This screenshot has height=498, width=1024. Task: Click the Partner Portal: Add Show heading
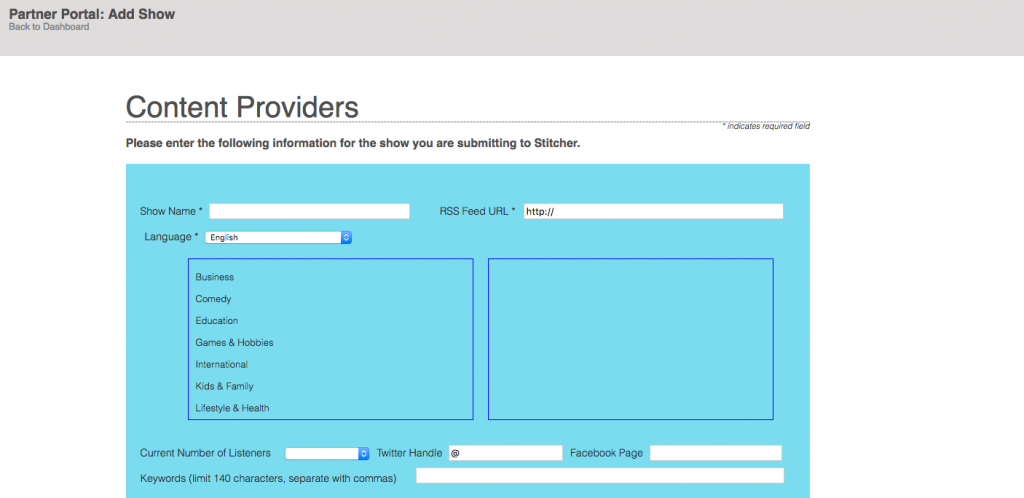click(92, 14)
